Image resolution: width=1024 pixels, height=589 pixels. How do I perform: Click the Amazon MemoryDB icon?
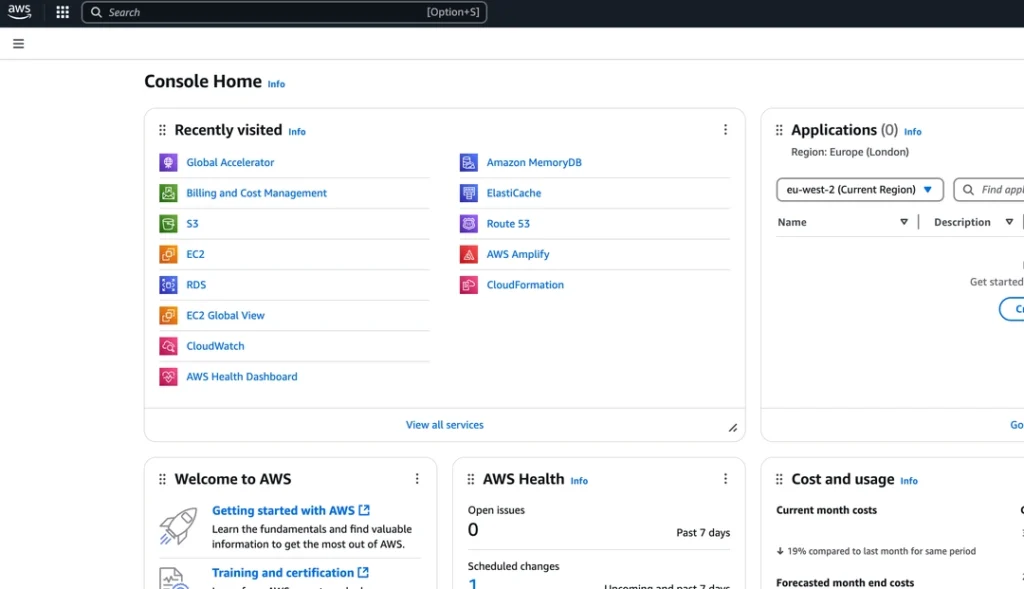point(468,162)
